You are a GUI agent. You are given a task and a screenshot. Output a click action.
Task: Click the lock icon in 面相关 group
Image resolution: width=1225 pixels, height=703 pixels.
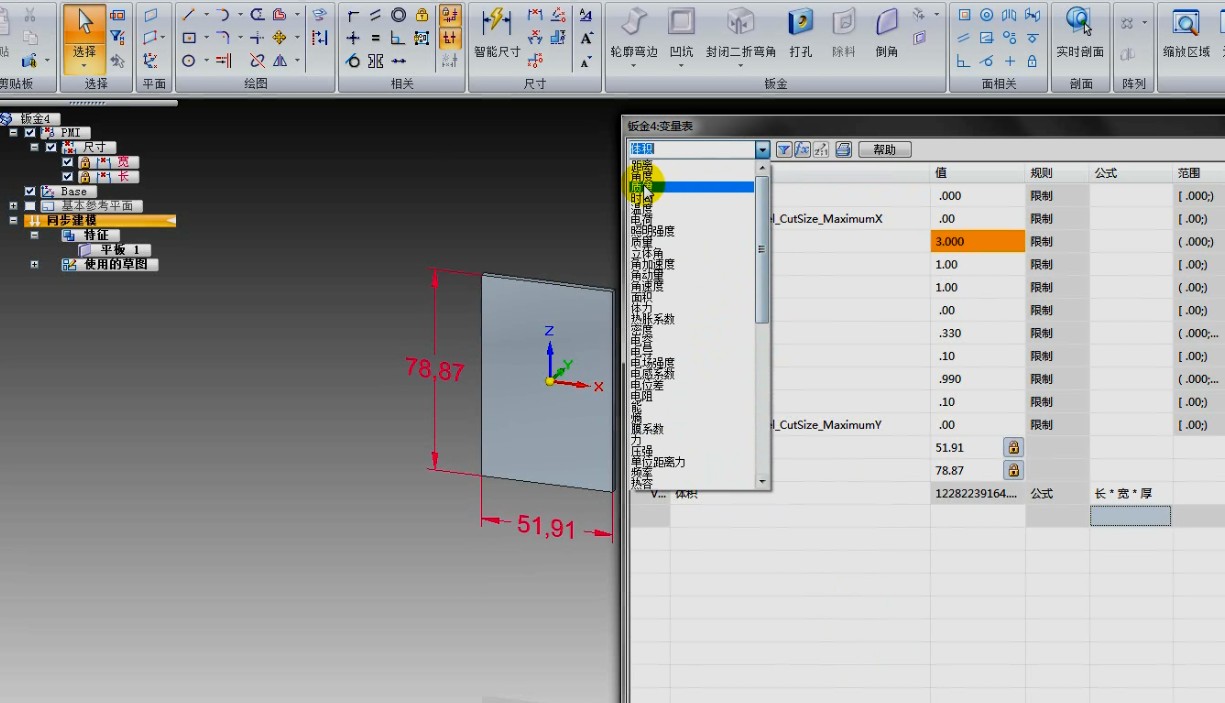1032,60
